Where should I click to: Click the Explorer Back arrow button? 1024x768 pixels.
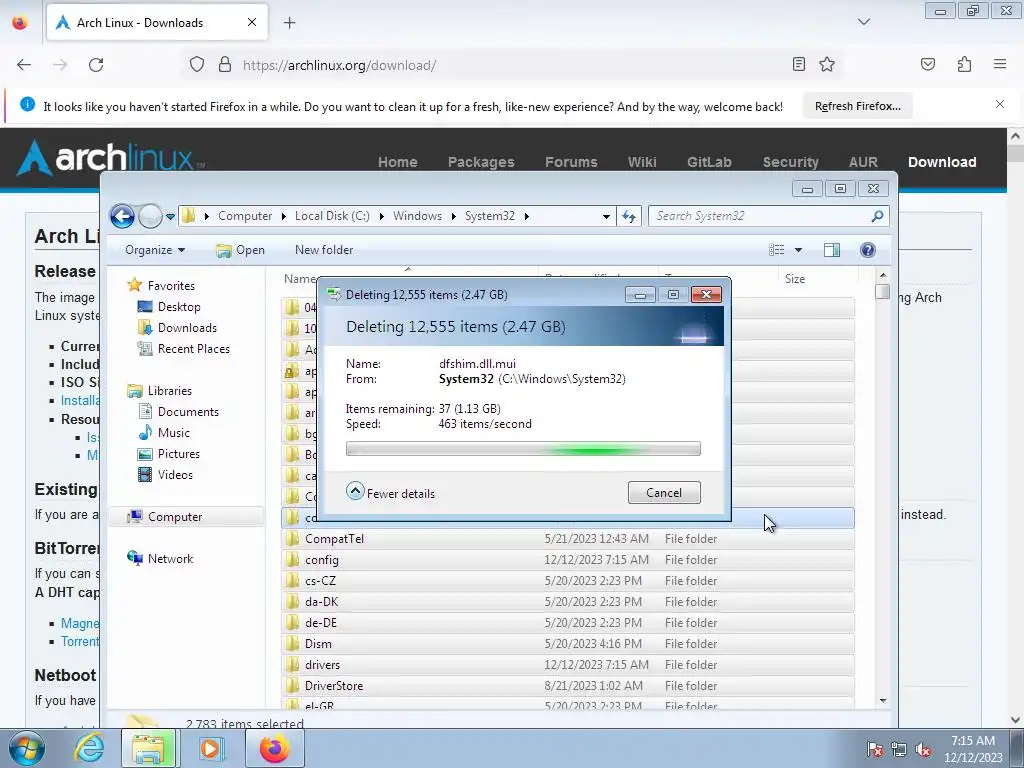pyautogui.click(x=122, y=216)
